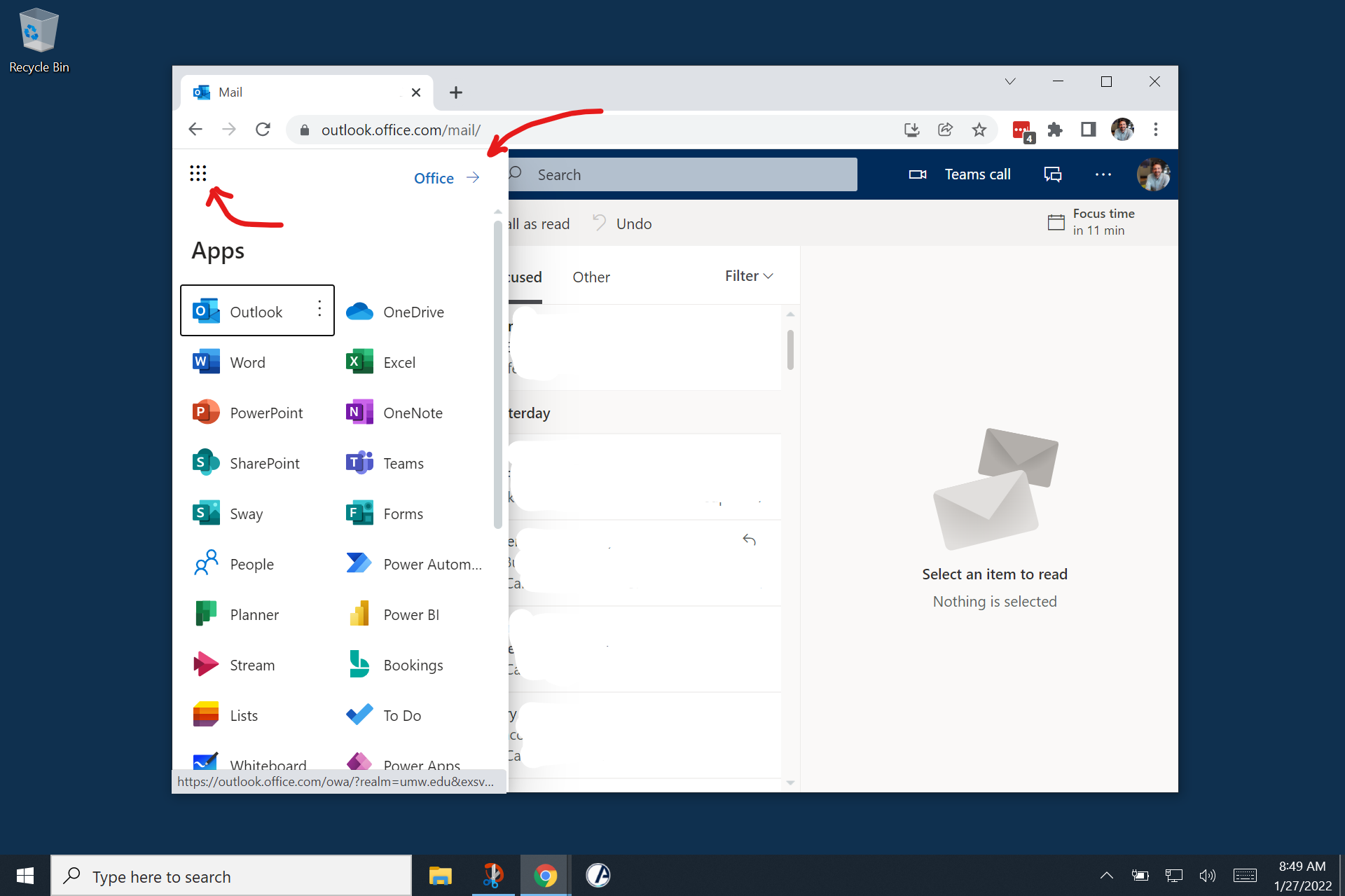Screen dimensions: 1345x896
Task: Select the Mail browser tab
Action: (307, 92)
